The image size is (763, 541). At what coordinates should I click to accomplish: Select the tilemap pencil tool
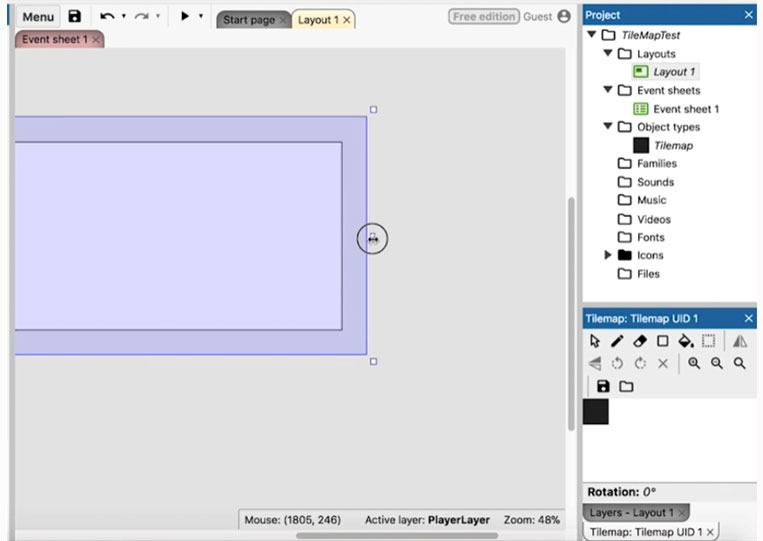tap(617, 341)
